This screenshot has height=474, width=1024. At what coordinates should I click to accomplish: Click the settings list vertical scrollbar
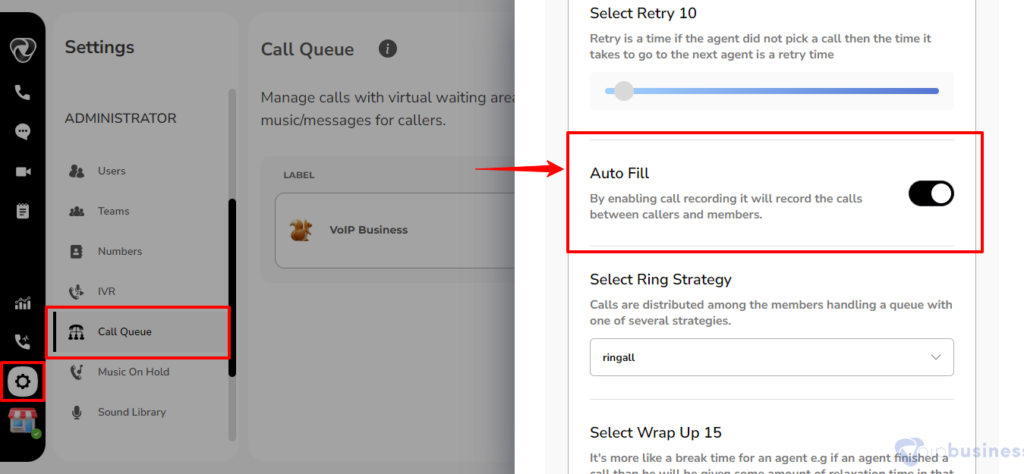232,287
